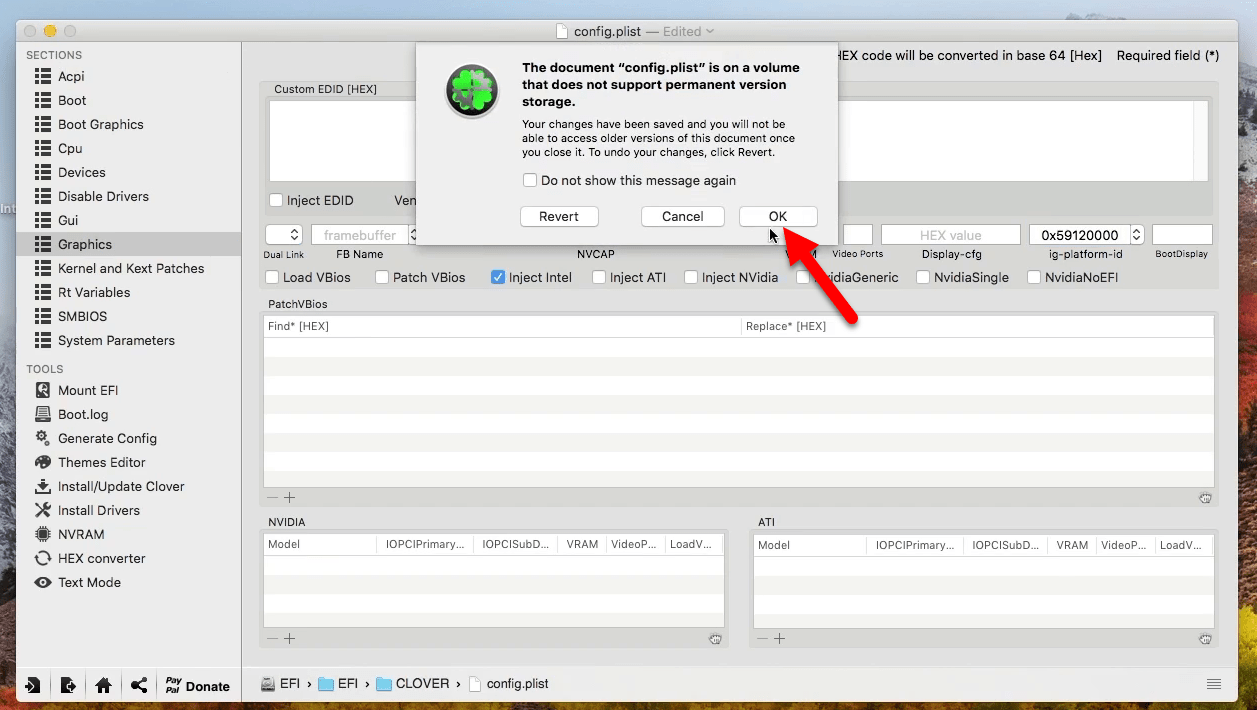Enable the Inject EDID checkbox
The width and height of the screenshot is (1257, 710).
click(x=276, y=200)
